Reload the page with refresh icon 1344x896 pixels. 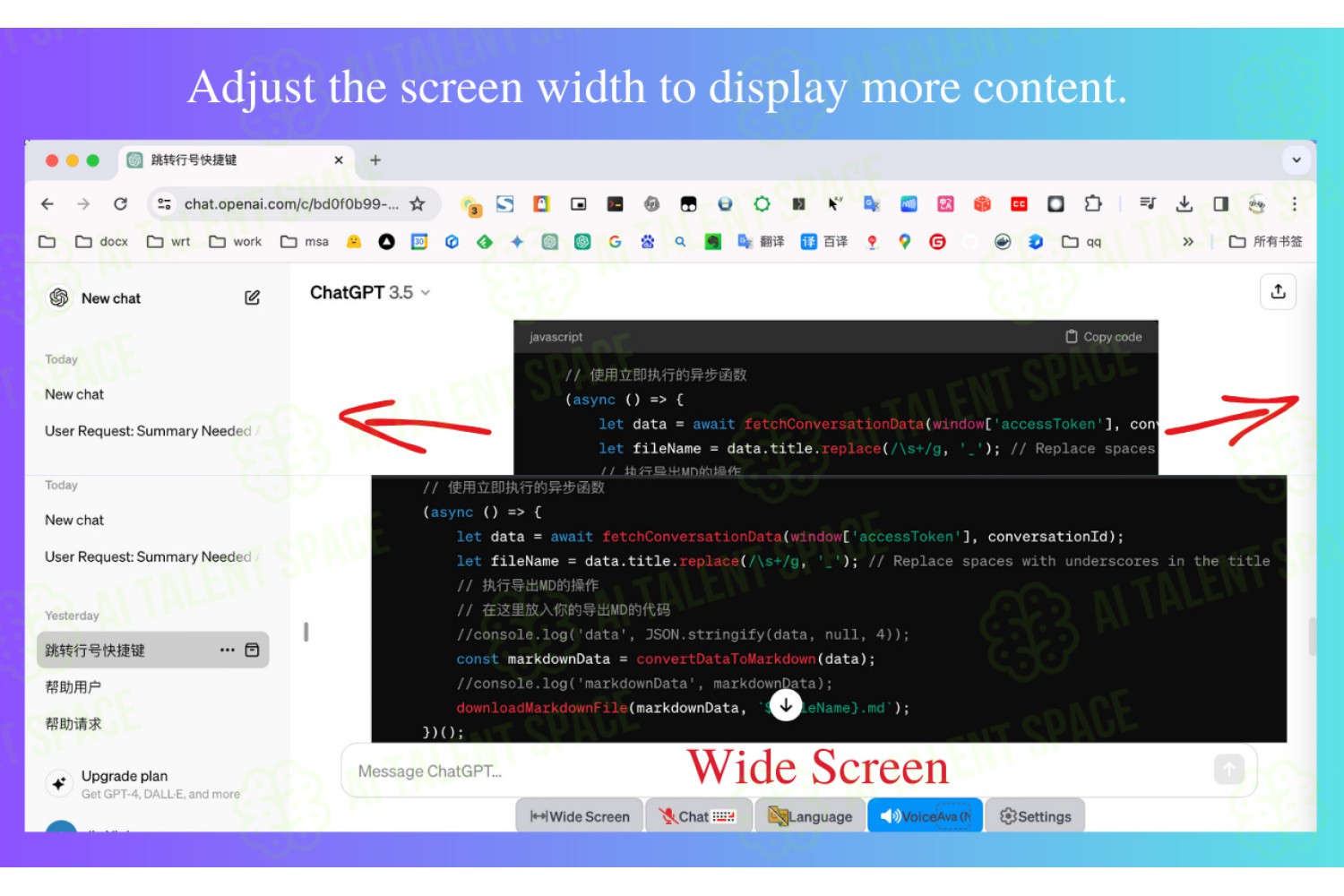[x=121, y=204]
